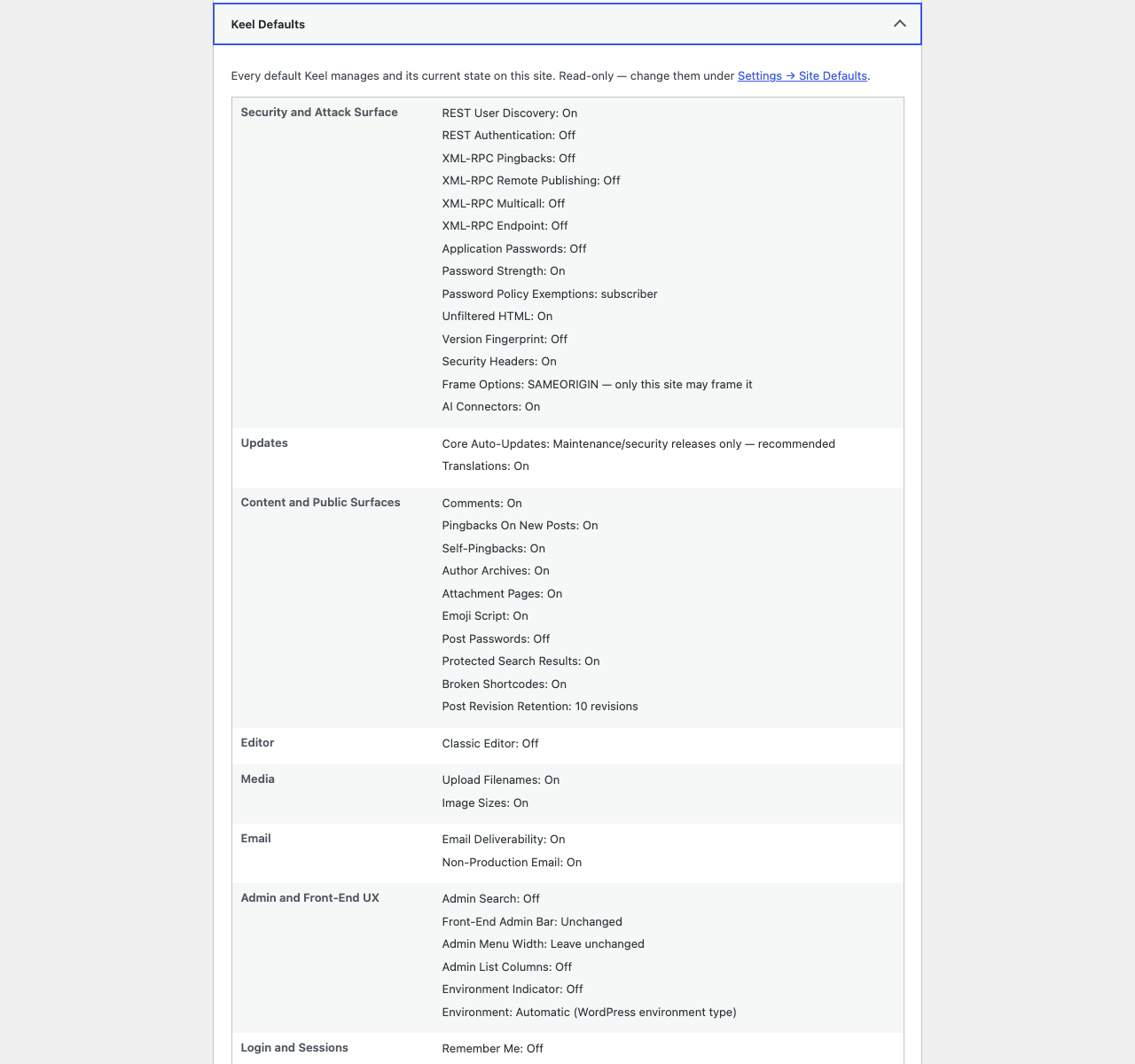Open the Settings → Site Defaults link
1135x1064 pixels.
pyautogui.click(x=802, y=76)
